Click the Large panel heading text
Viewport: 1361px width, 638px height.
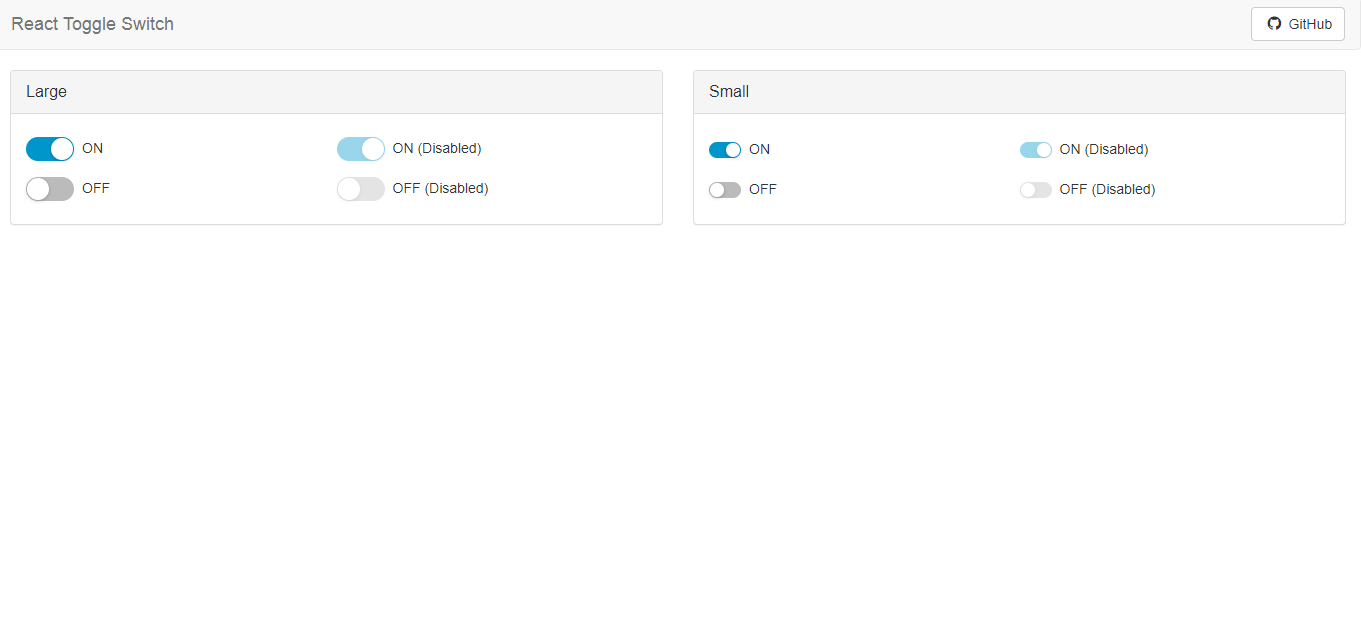pos(46,92)
